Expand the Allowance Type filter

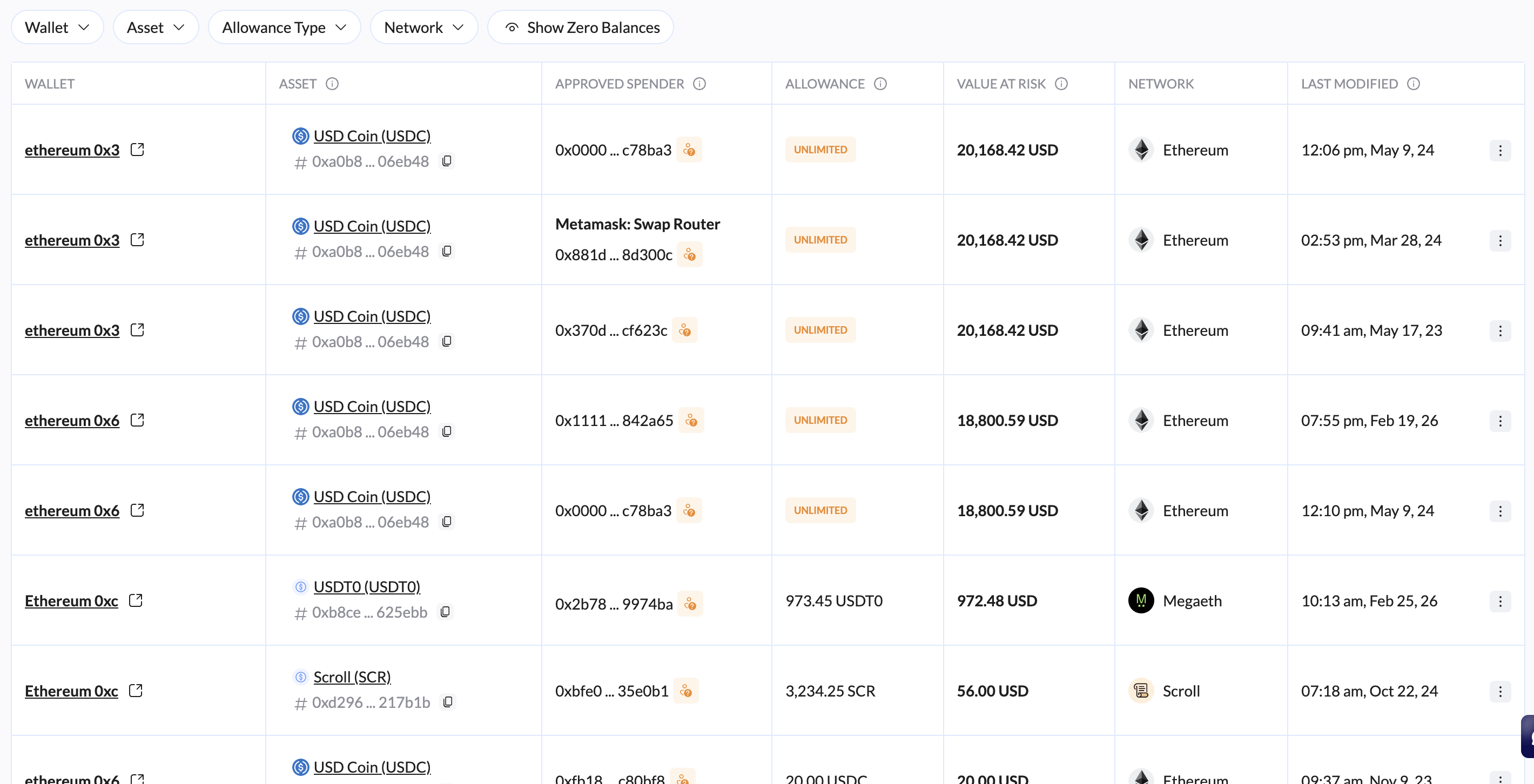pyautogui.click(x=284, y=28)
